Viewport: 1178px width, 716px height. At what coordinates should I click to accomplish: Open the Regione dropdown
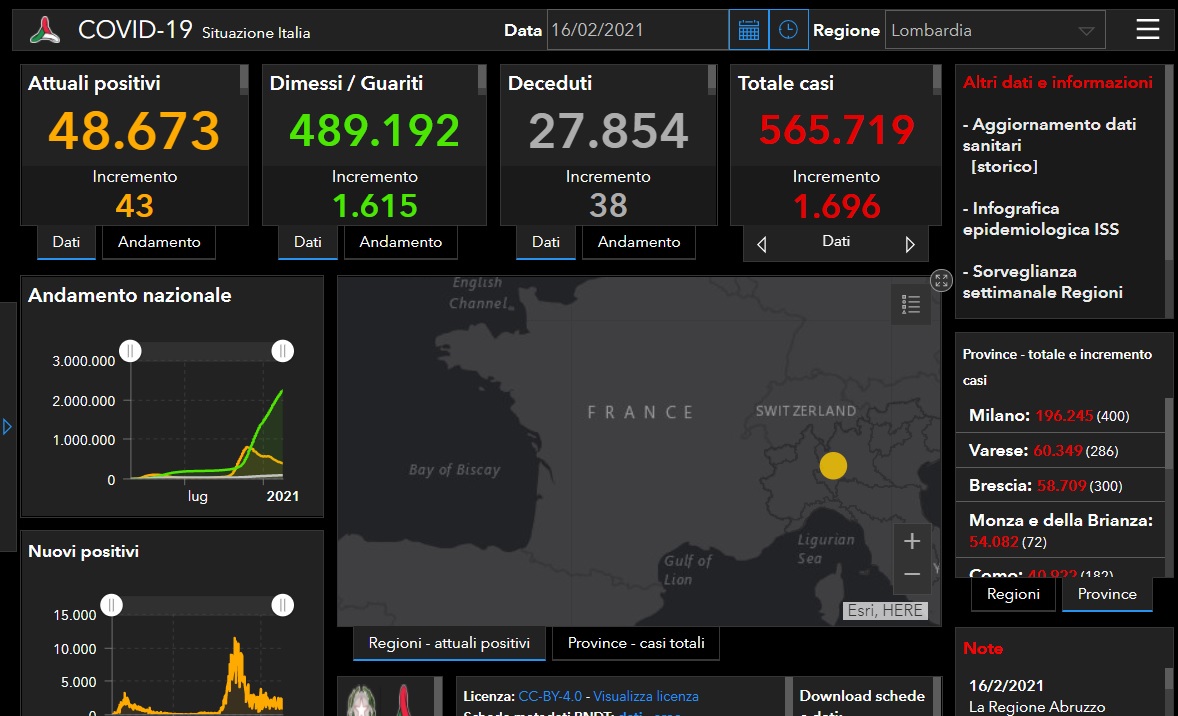(x=995, y=30)
